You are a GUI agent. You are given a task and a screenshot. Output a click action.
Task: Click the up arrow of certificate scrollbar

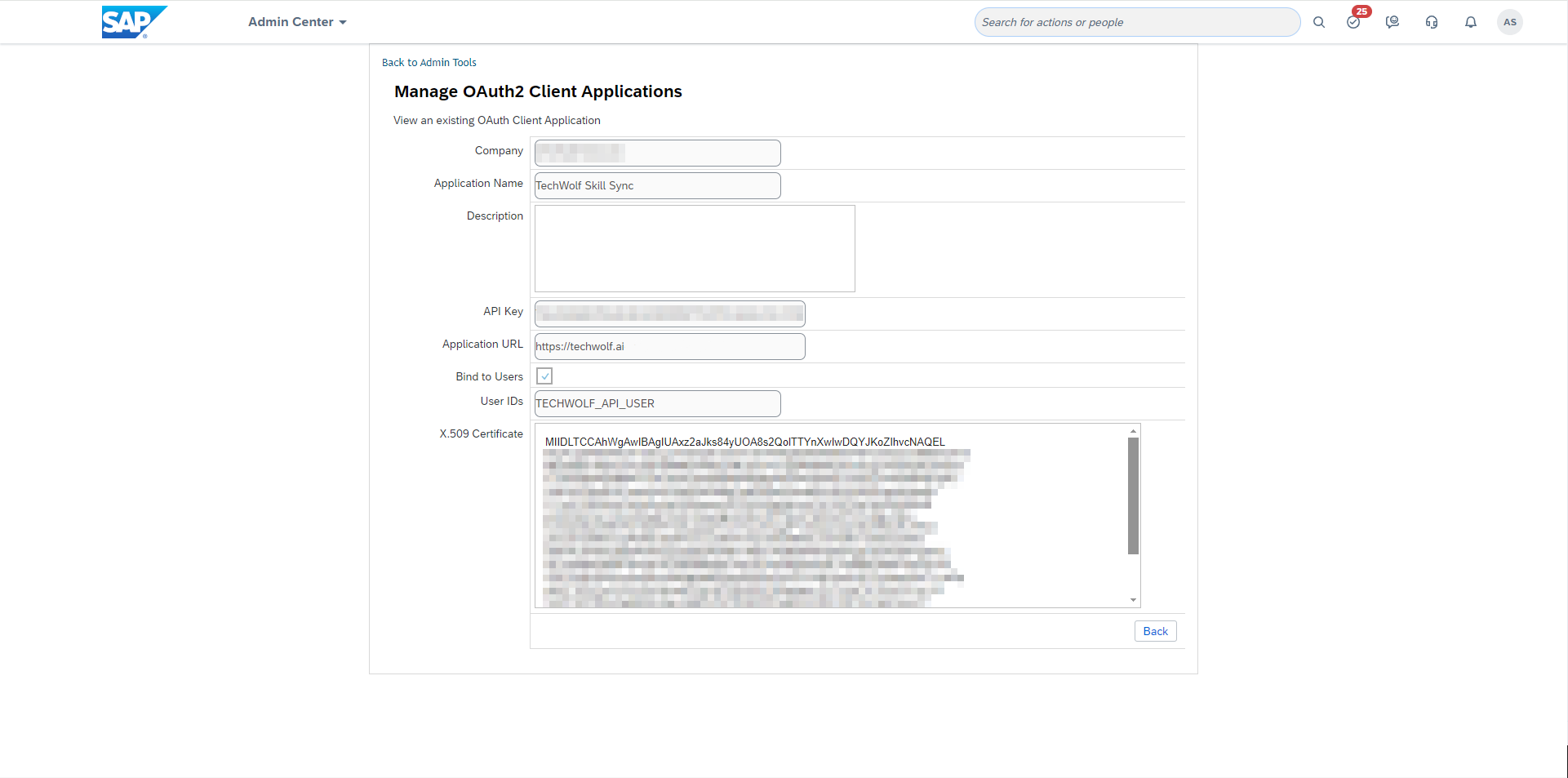[x=1133, y=429]
